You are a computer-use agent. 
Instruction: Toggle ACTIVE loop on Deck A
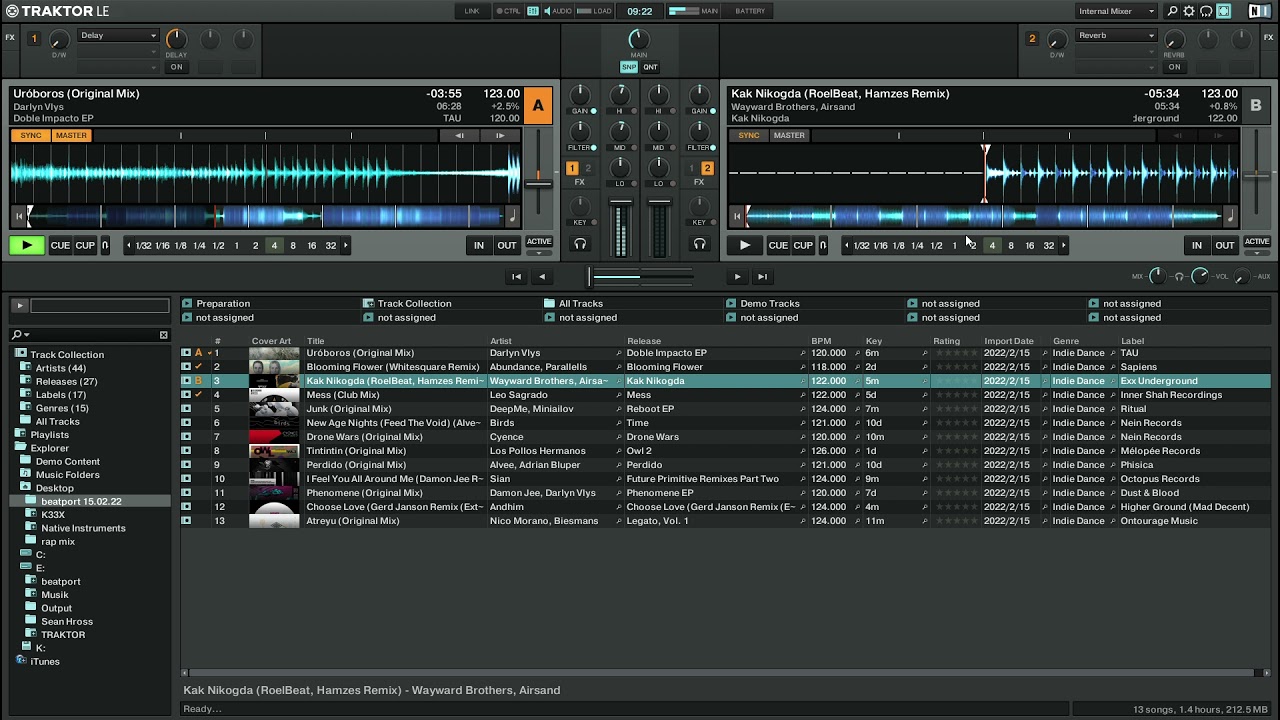539,242
